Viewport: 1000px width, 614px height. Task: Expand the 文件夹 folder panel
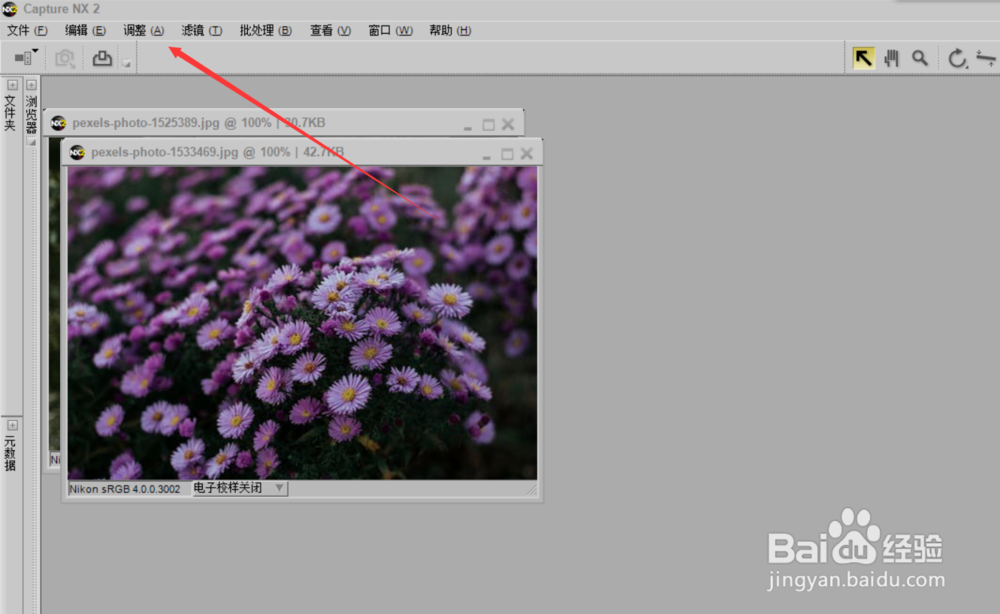tap(12, 85)
